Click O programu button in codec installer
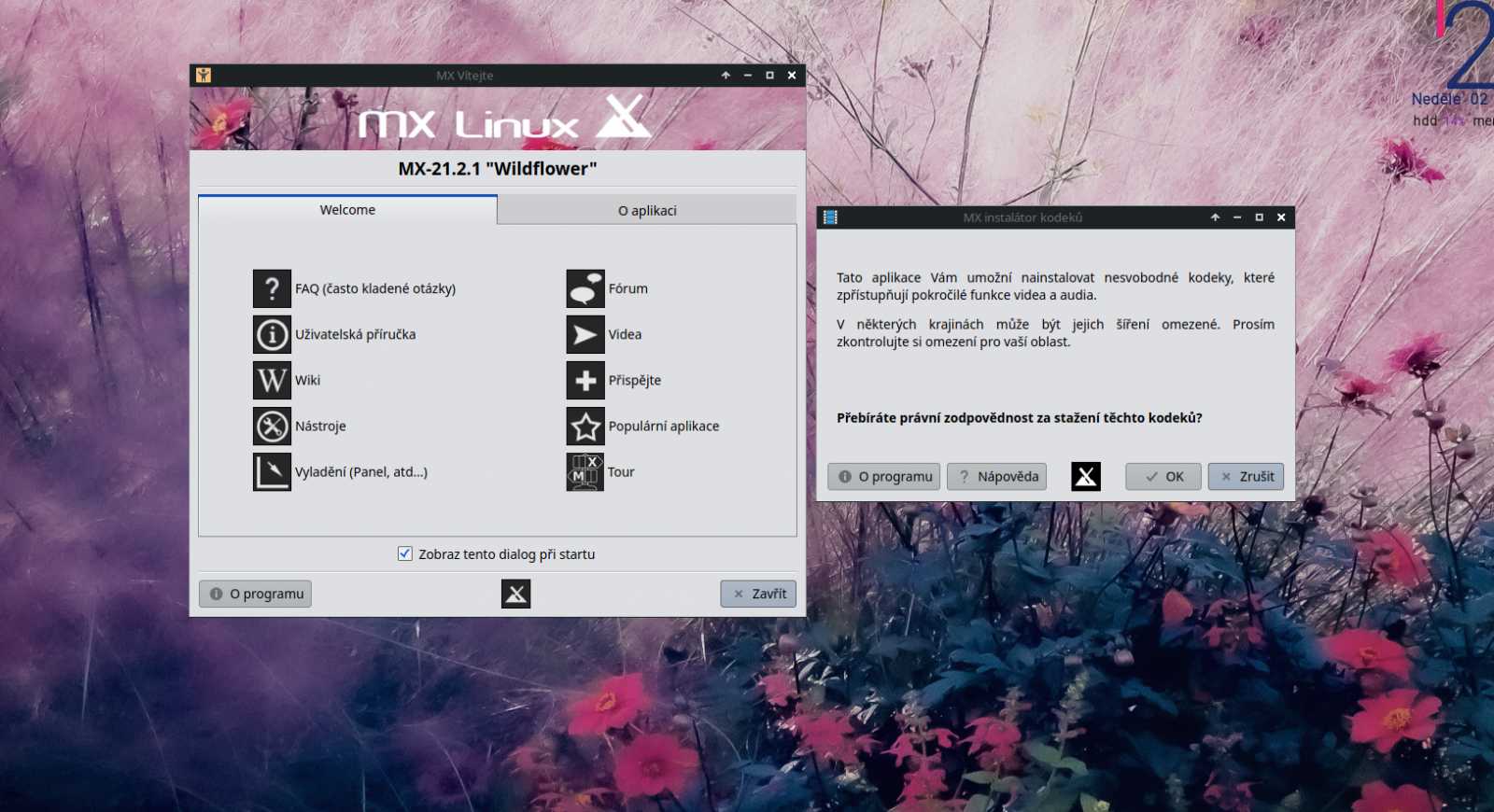This screenshot has height=812, width=1494. 883,476
